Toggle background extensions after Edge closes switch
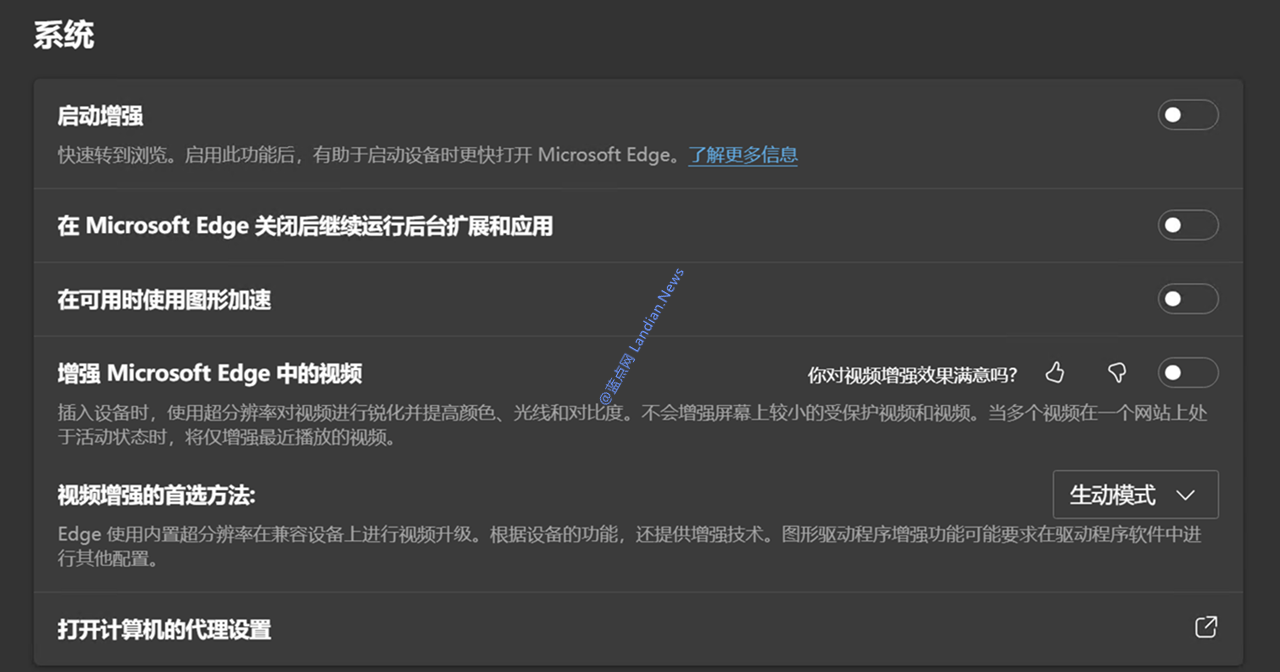1280x672 pixels. (1188, 225)
